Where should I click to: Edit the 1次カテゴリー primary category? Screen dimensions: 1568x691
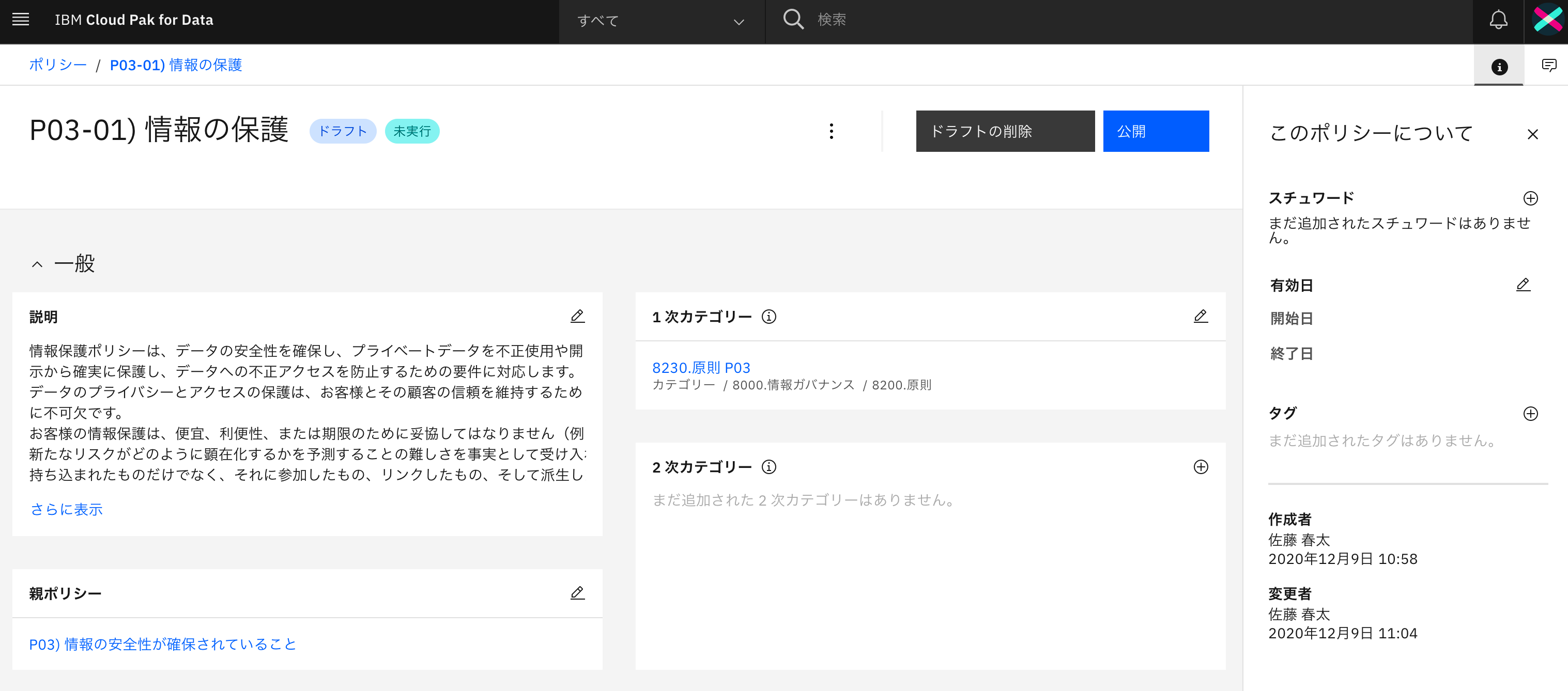[x=1201, y=316]
